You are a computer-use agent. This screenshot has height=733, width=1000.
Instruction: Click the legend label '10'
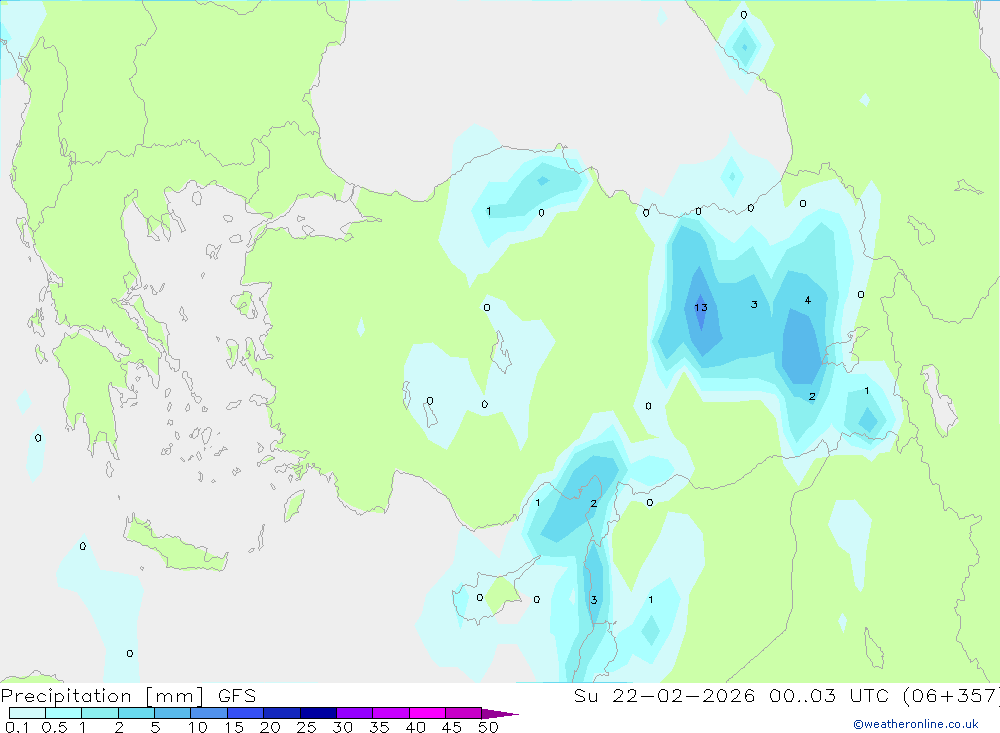pos(198,727)
